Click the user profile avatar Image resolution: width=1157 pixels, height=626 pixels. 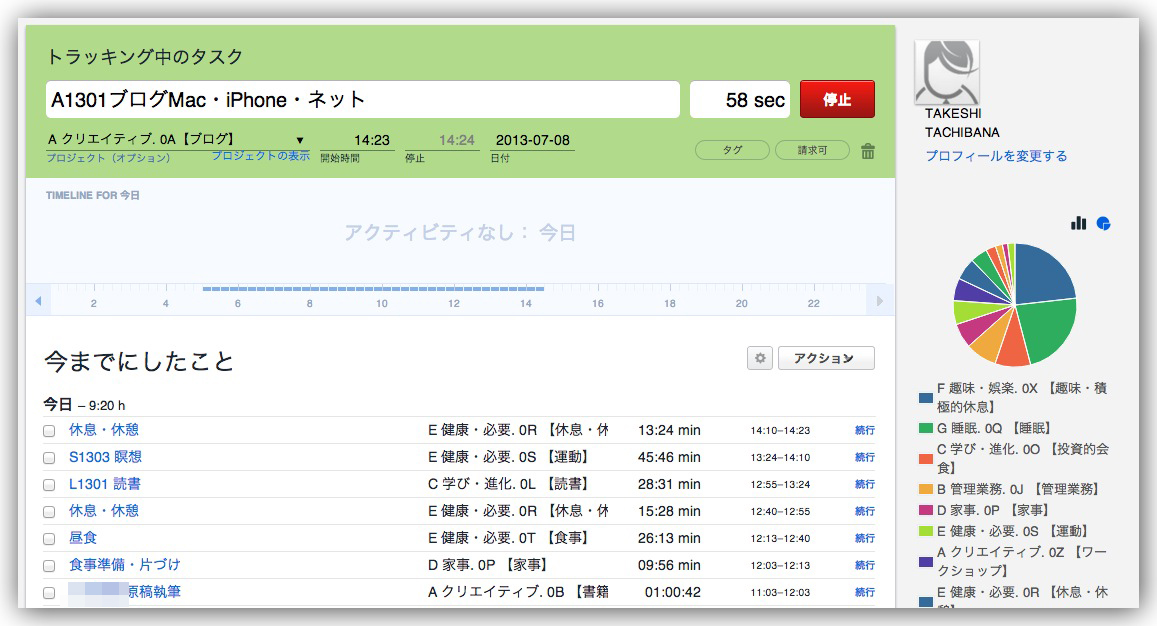pos(946,72)
